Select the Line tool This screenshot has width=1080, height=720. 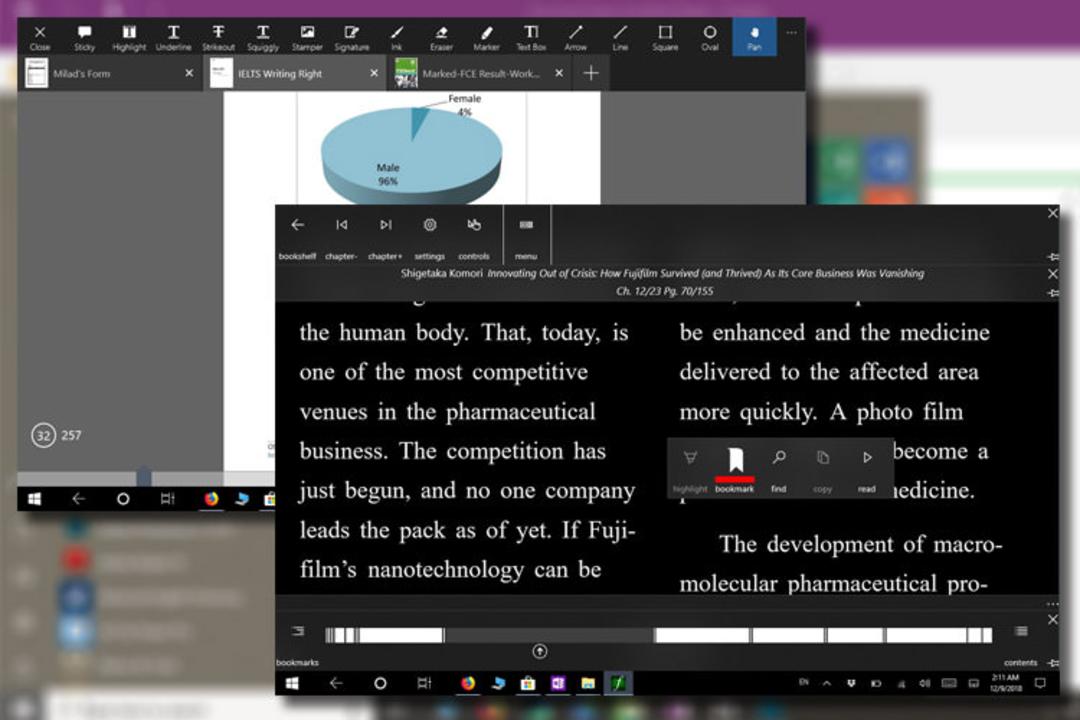coord(621,38)
